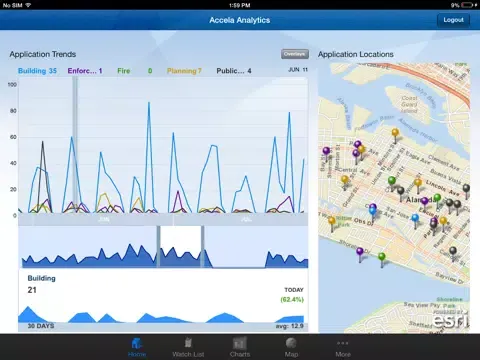Click the Application Trends title
This screenshot has height=360, width=480.
click(43, 54)
